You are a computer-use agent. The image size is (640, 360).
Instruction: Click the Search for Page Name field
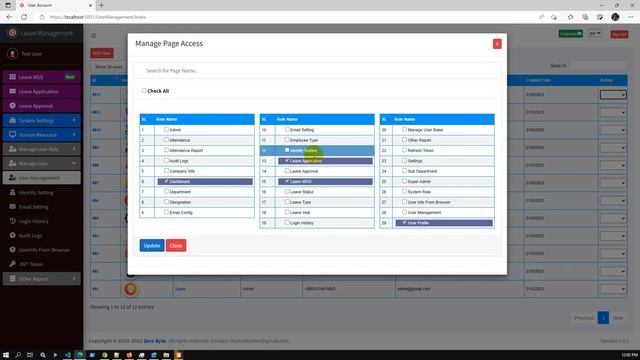pos(317,71)
